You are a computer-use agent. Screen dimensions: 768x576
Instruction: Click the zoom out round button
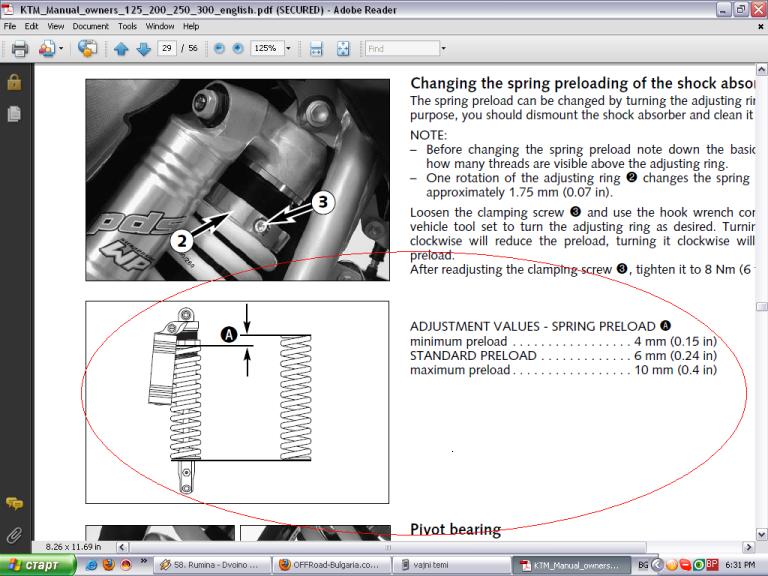219,48
